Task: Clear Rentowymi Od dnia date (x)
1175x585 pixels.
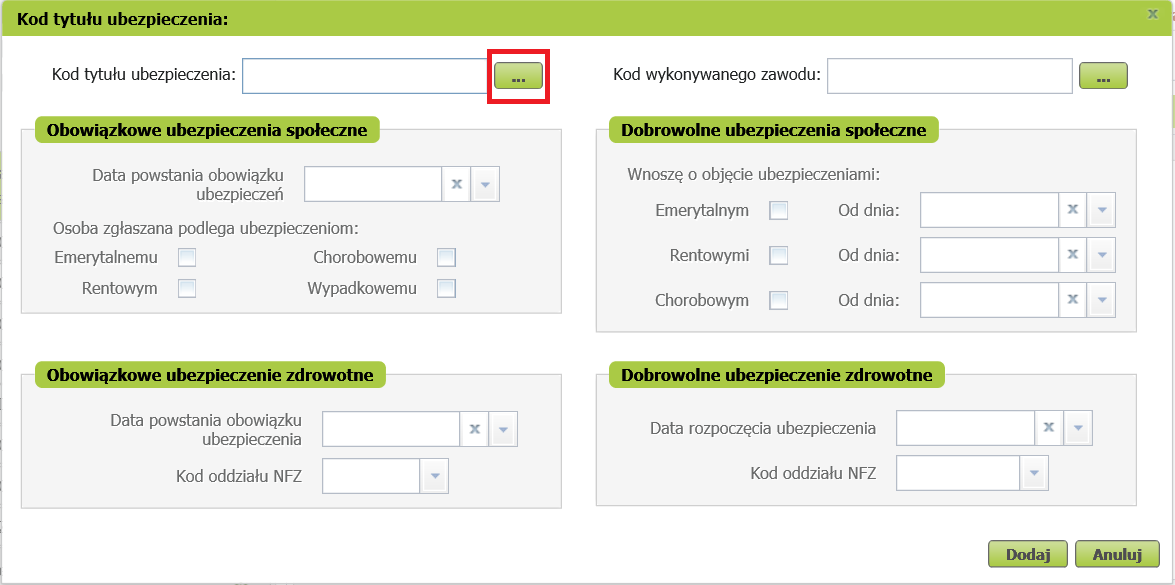Action: [x=1072, y=255]
